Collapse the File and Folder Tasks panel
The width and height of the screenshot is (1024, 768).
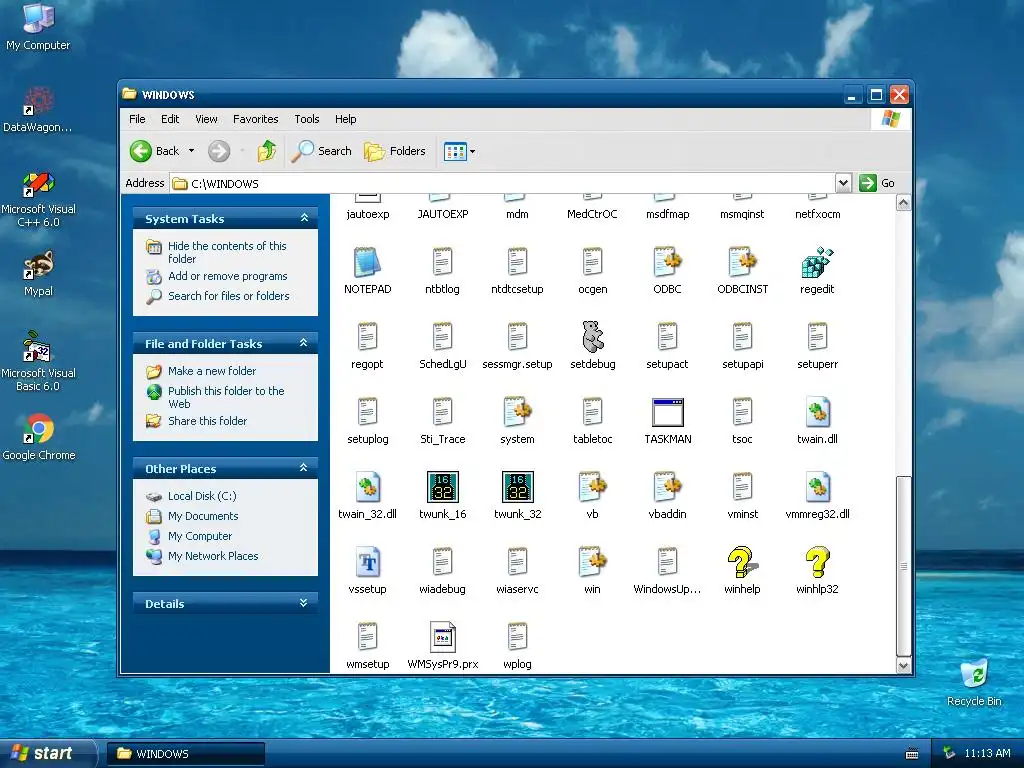tap(304, 343)
